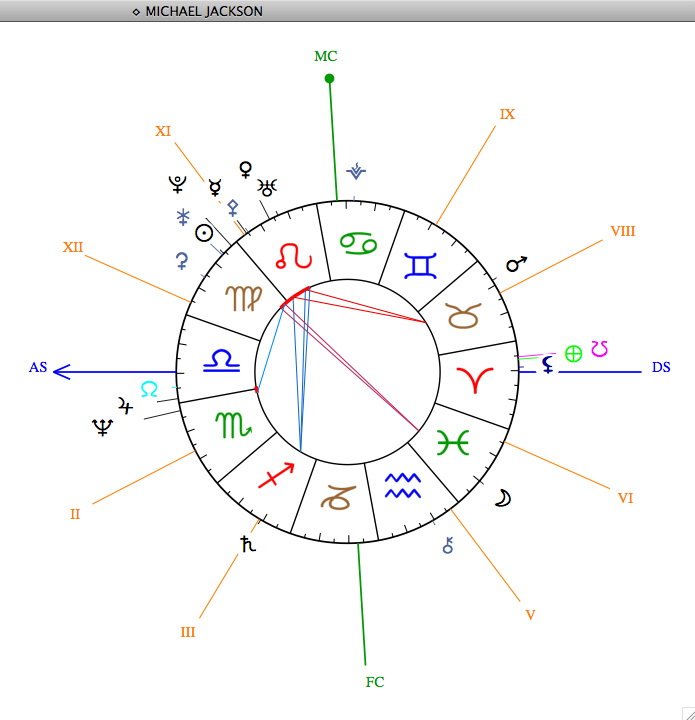Select the Gemini sign in the wheel

[420, 266]
